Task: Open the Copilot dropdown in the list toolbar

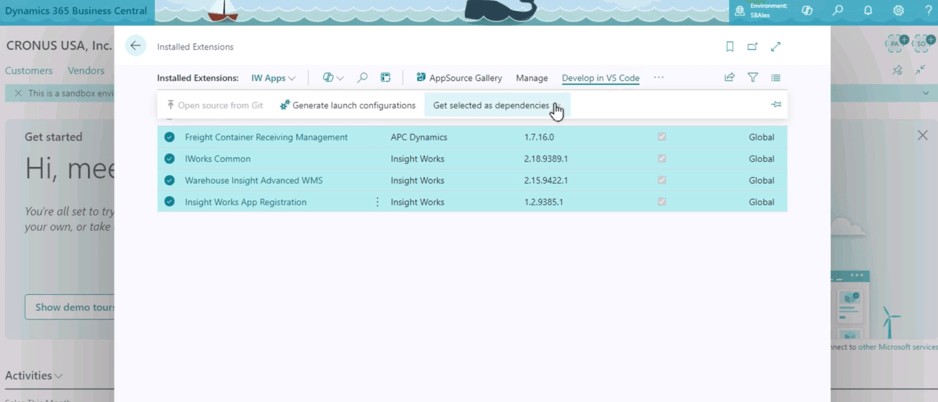Action: (x=333, y=78)
